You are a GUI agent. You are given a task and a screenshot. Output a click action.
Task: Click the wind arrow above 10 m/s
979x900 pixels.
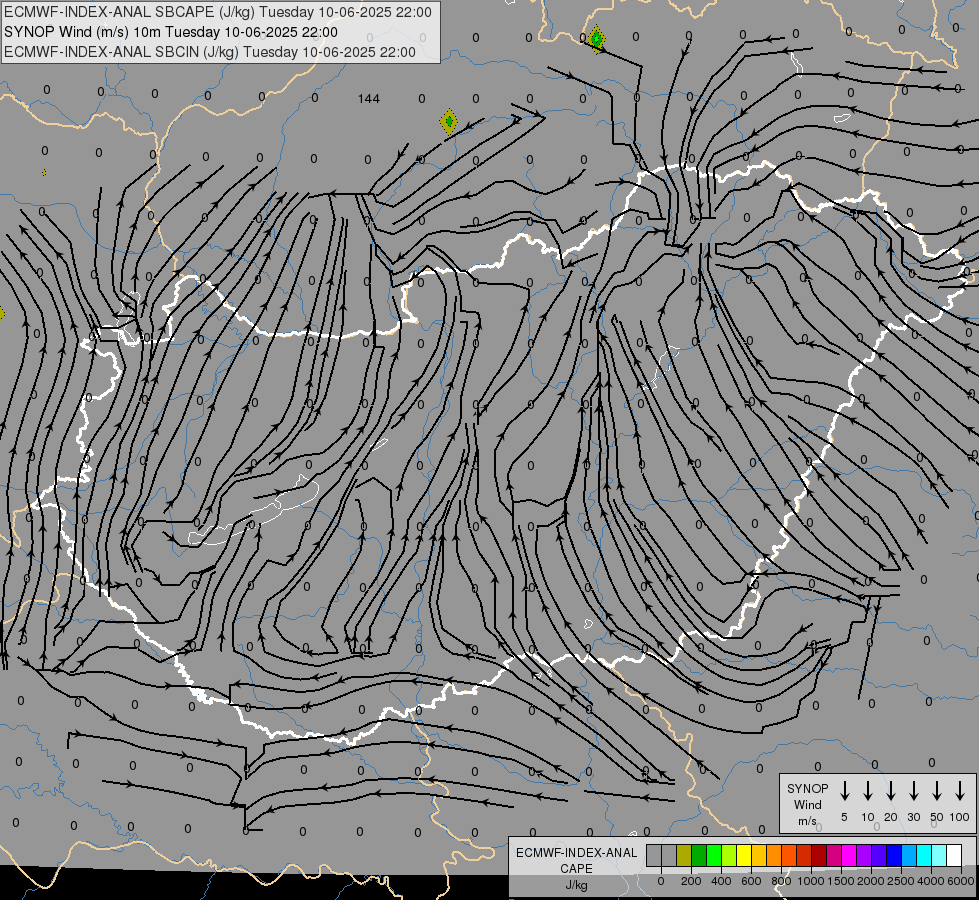(x=868, y=790)
